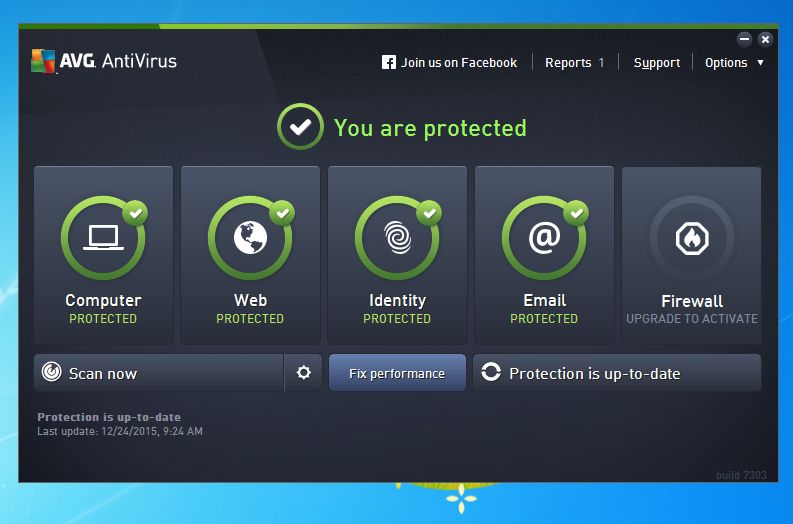The image size is (793, 524).
Task: Click the flame icon in the Firewall tile
Action: pyautogui.click(x=692, y=238)
